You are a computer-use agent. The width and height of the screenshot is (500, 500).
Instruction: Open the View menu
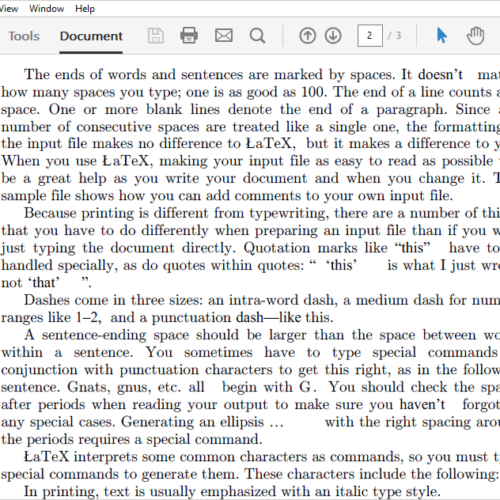8,9
